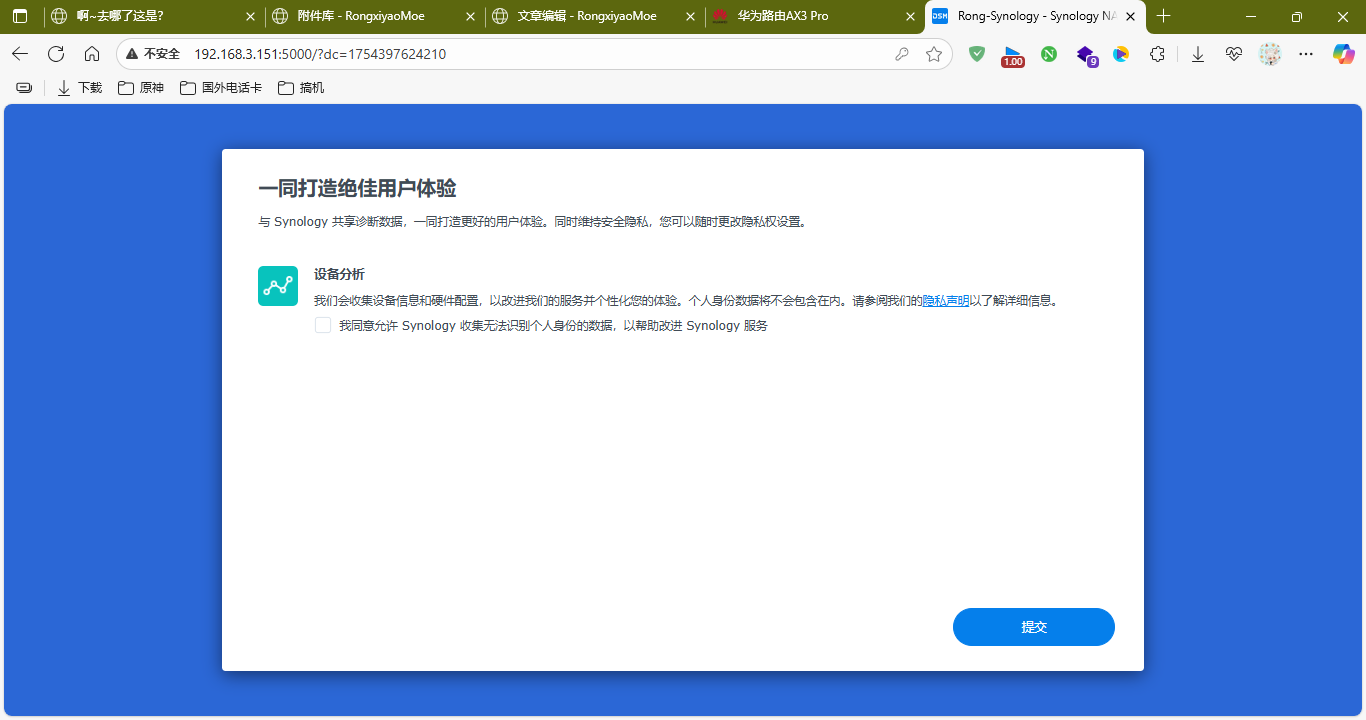Open the Extensions puzzle piece menu

tap(1157, 54)
